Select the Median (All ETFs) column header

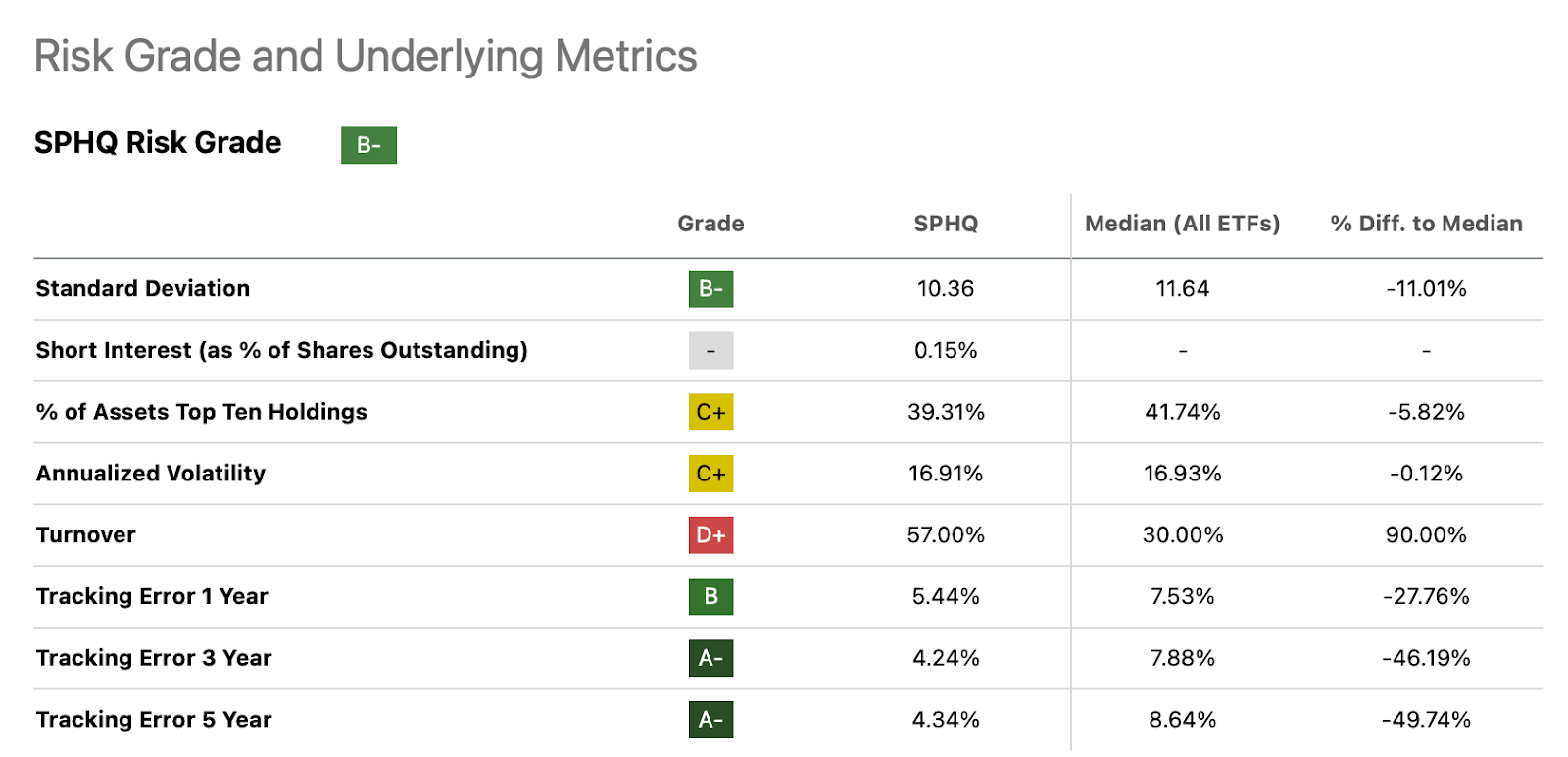[1182, 224]
